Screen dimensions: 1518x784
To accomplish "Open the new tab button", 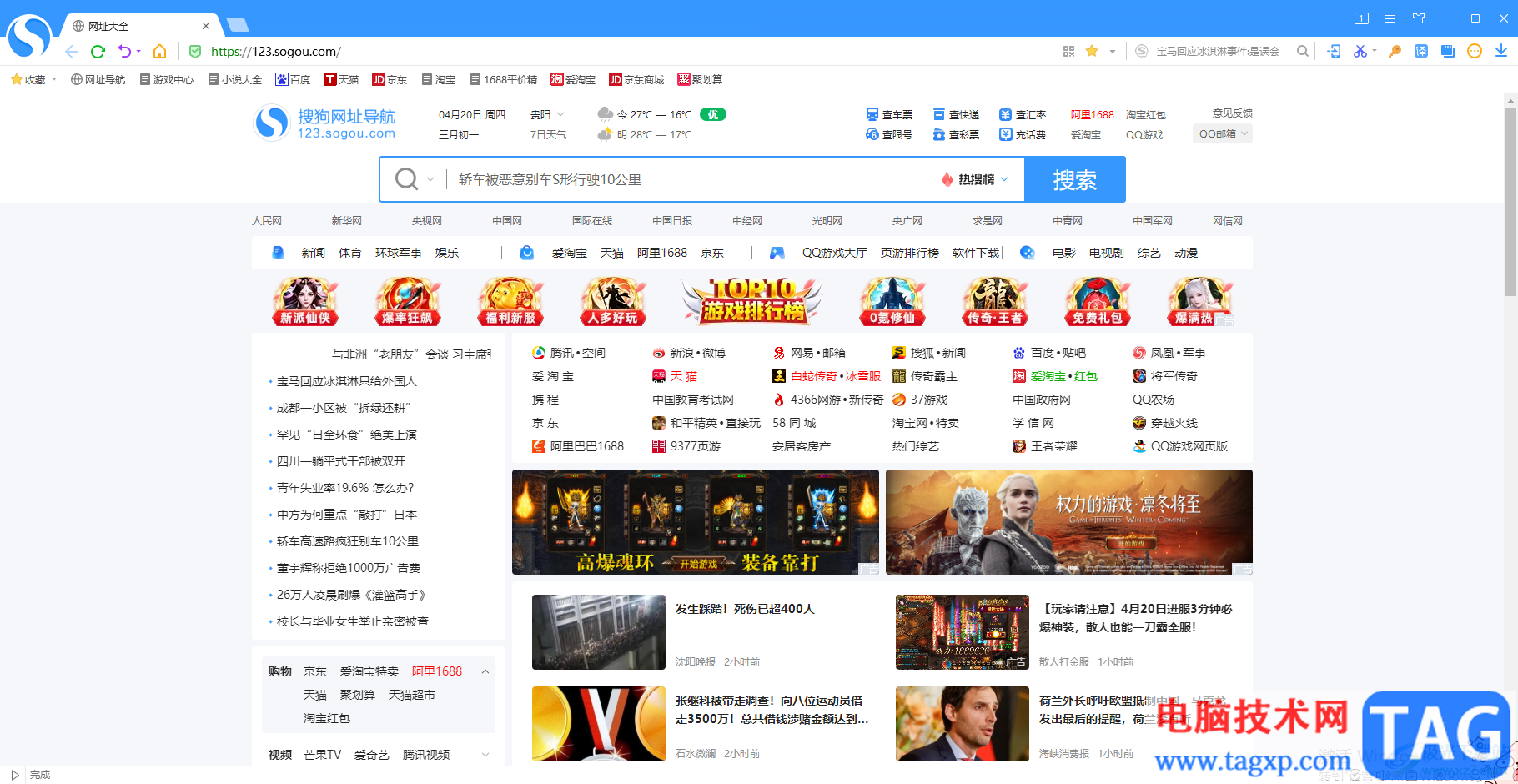I will [x=238, y=25].
